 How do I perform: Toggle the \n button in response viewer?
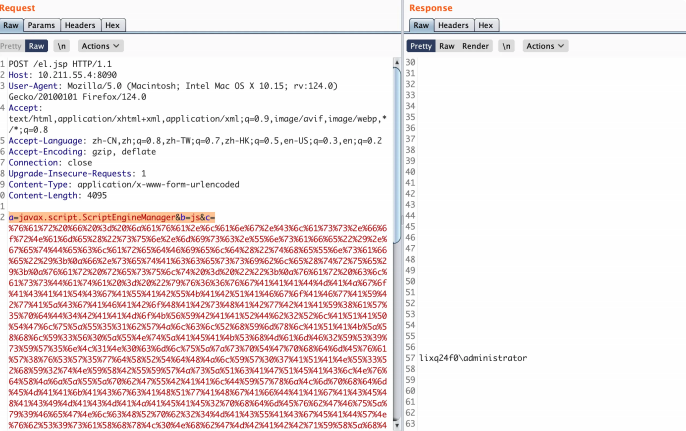pos(506,46)
